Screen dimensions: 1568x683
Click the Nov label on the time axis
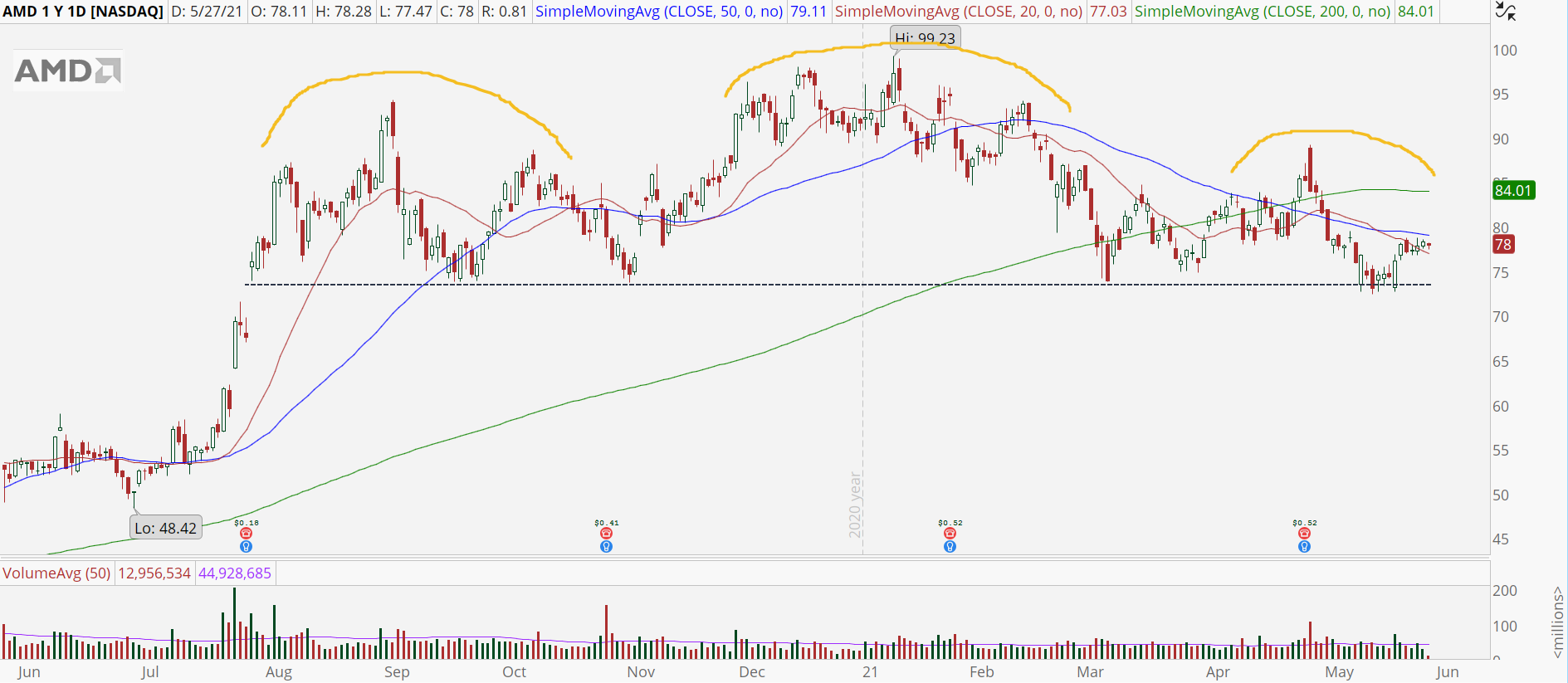[x=641, y=672]
